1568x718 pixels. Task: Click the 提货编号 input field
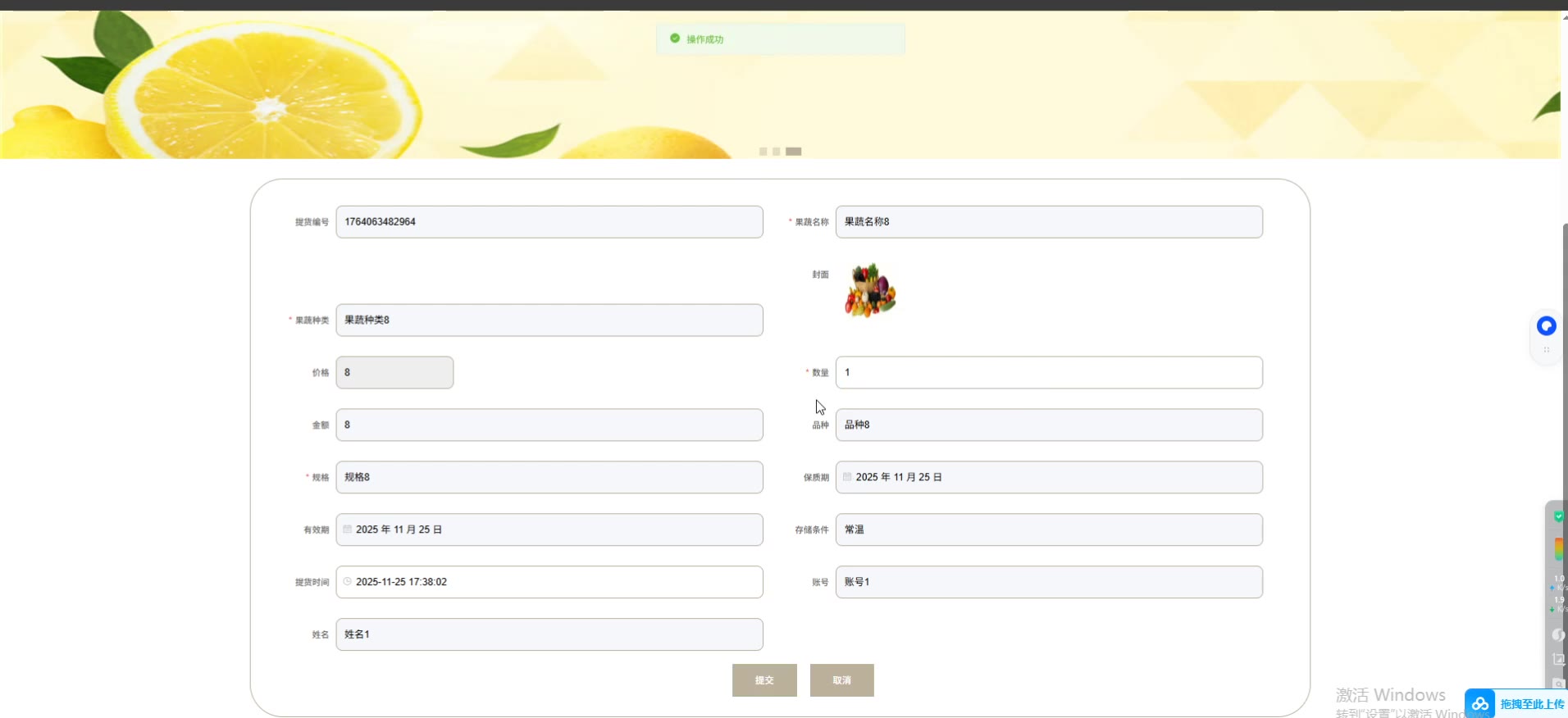click(x=549, y=222)
